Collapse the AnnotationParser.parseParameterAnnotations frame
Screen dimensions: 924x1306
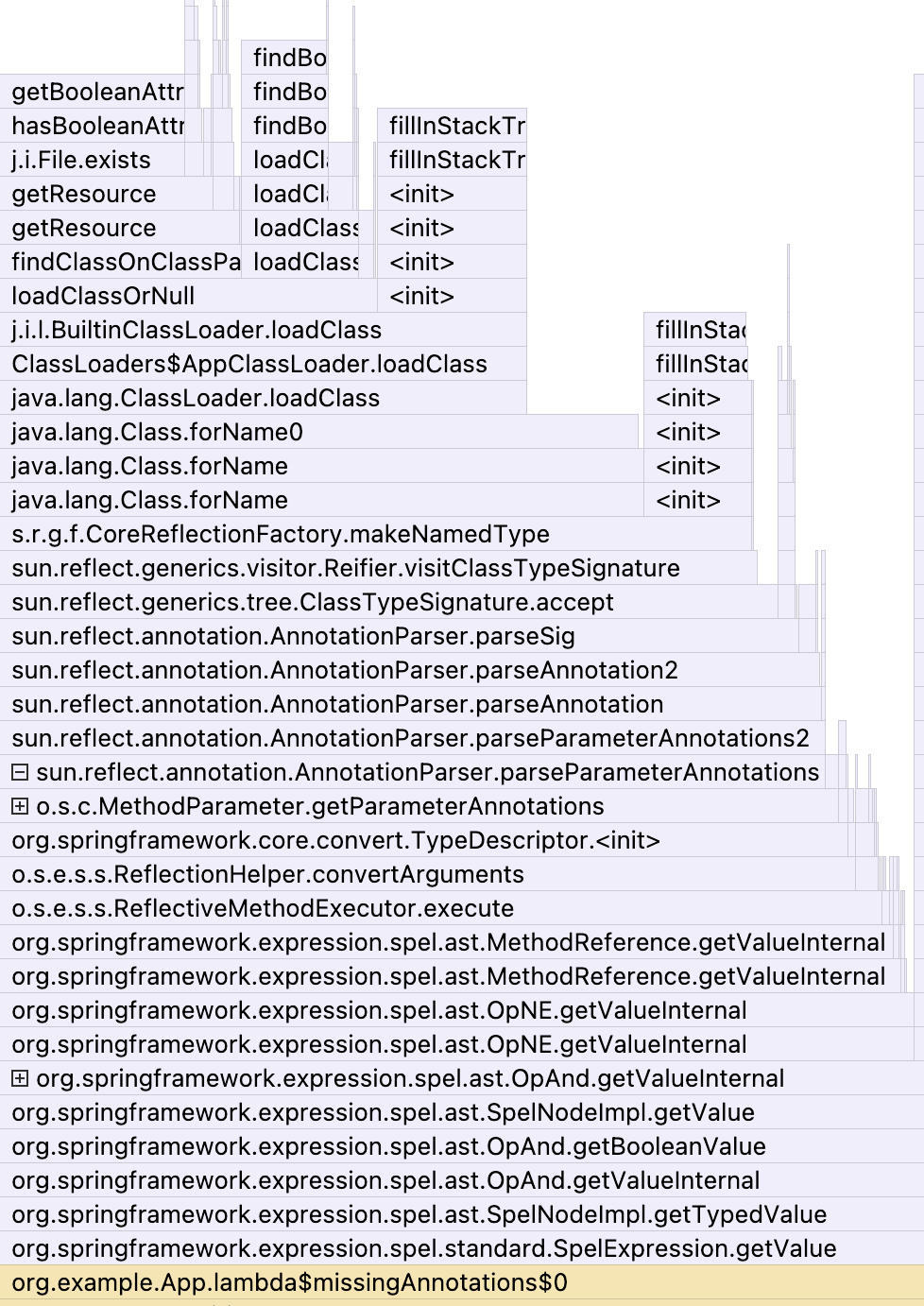pyautogui.click(x=19, y=772)
